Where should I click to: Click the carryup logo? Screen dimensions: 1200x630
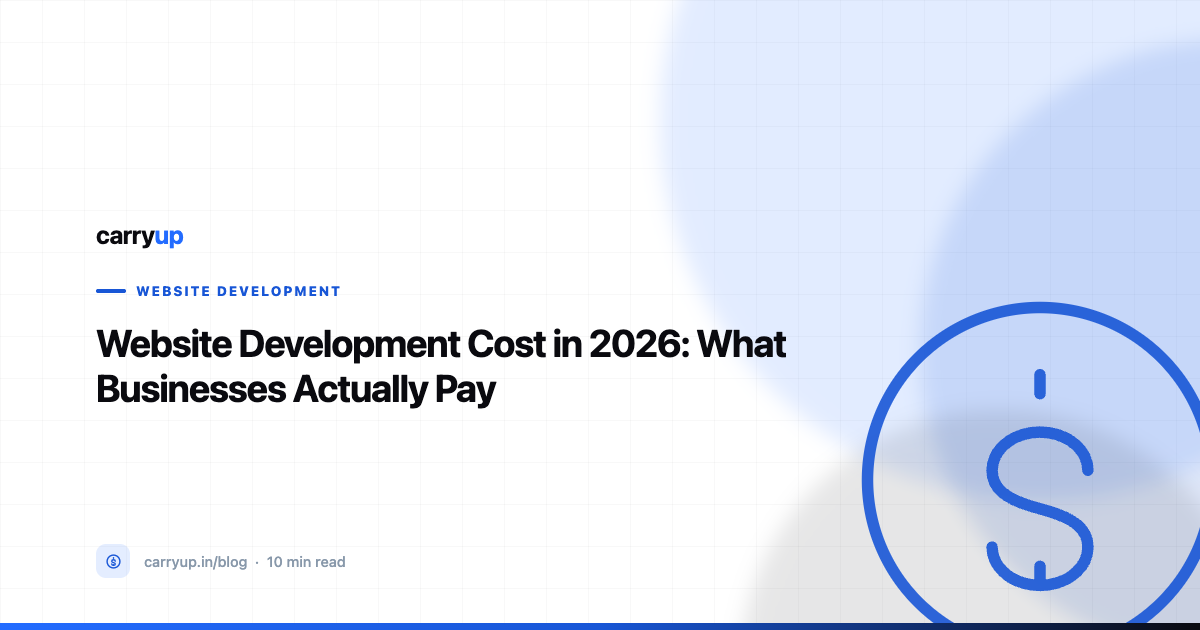tap(139, 237)
